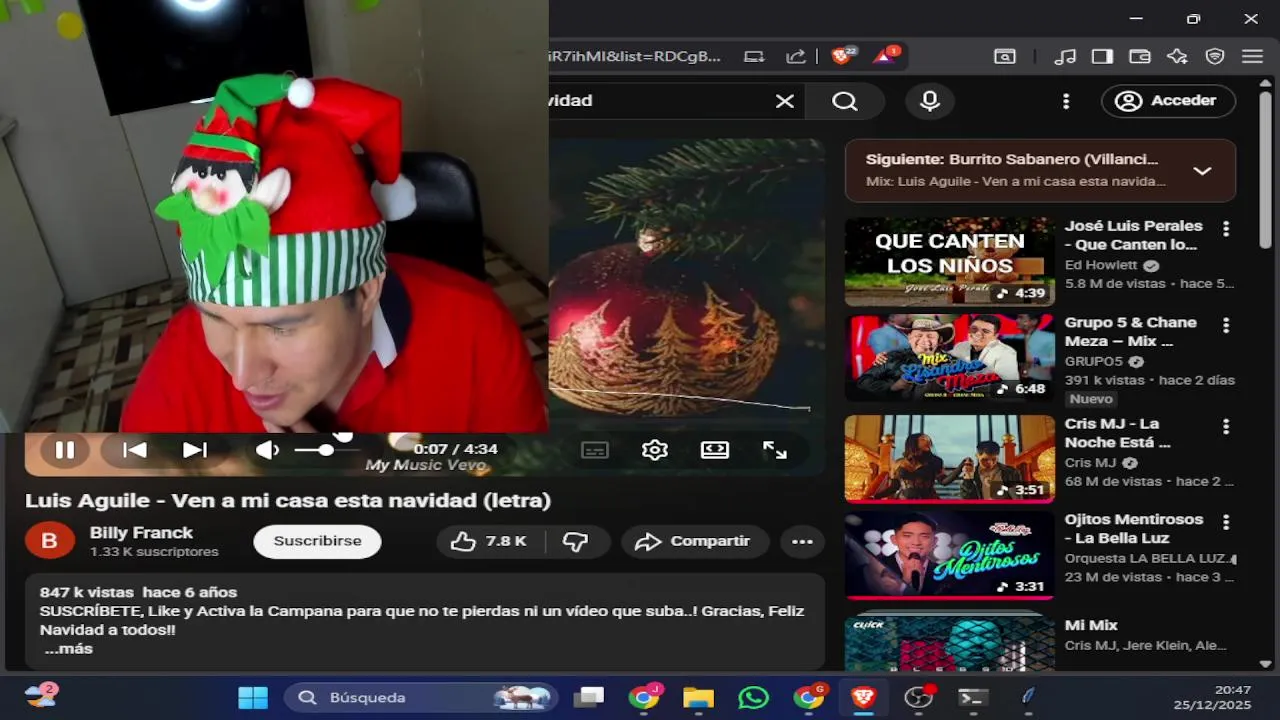The height and width of the screenshot is (720, 1280).
Task: Open options for Ojitos Mentirosos video
Action: [x=1226, y=523]
